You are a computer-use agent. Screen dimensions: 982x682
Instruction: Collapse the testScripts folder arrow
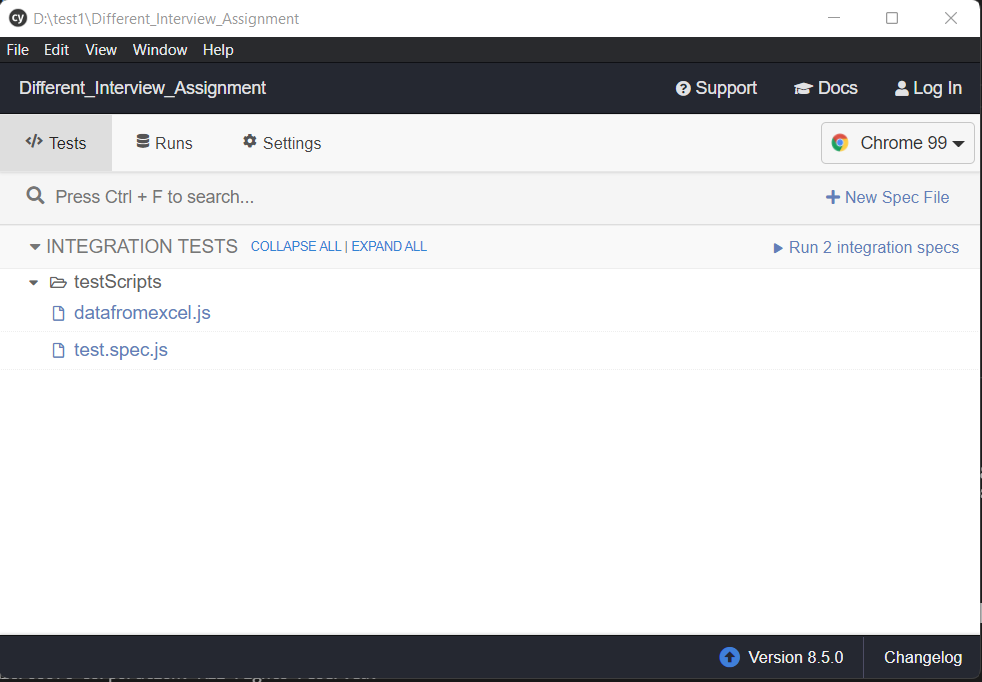34,282
